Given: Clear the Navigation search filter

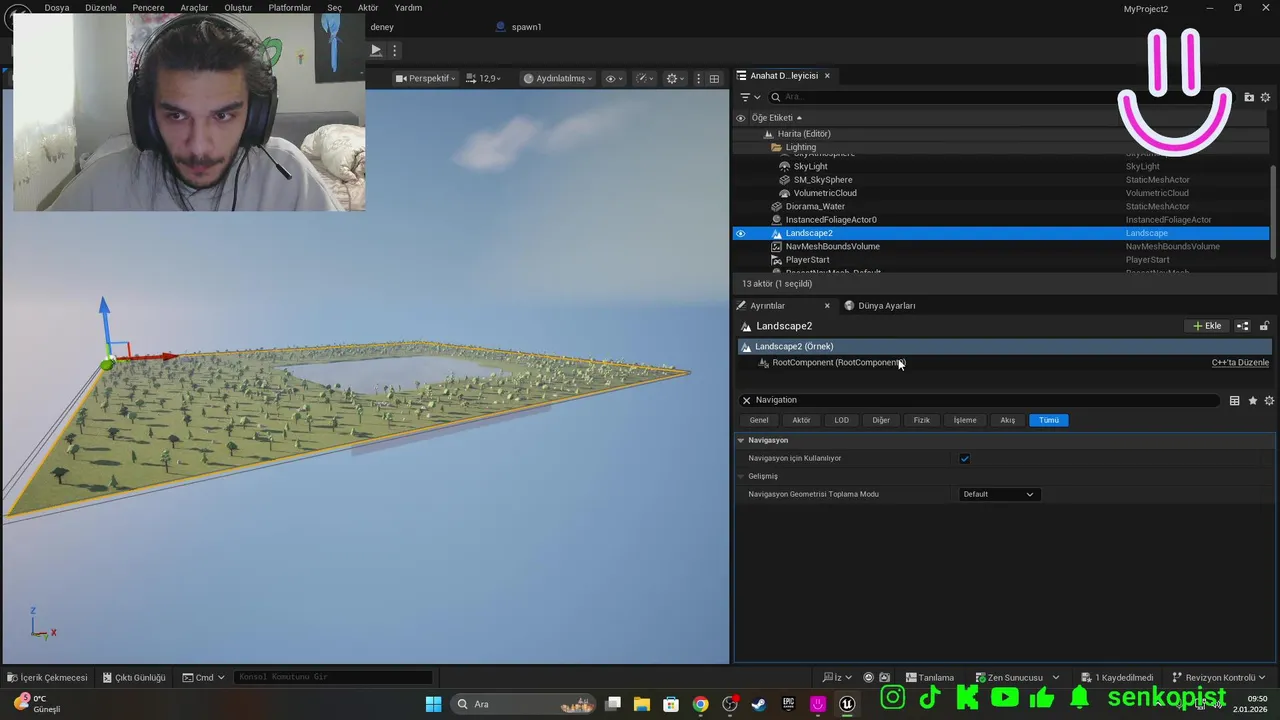Looking at the screenshot, I should pyautogui.click(x=746, y=400).
